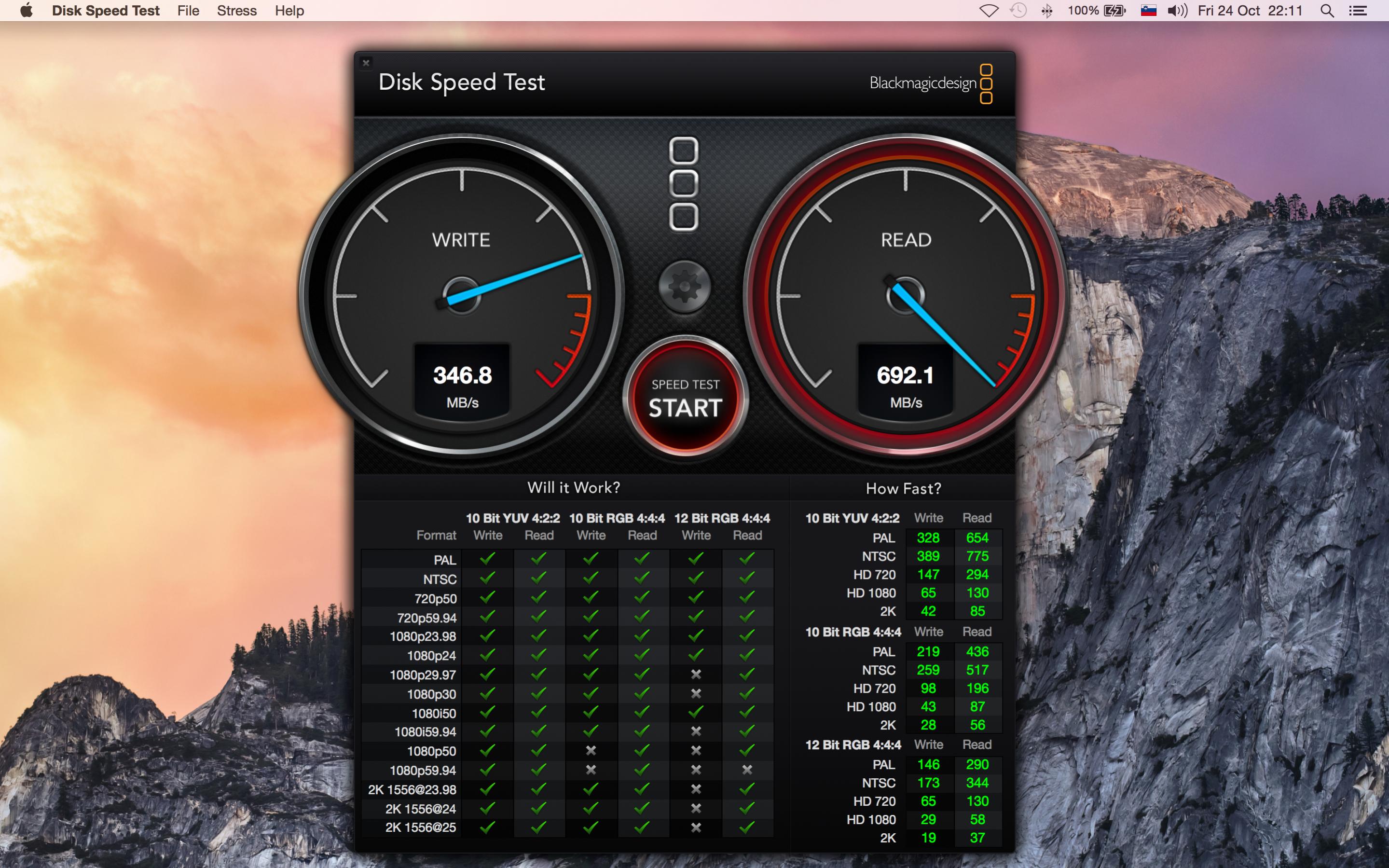Open the Time Machine menu icon
The image size is (1389, 868).
point(1018,10)
